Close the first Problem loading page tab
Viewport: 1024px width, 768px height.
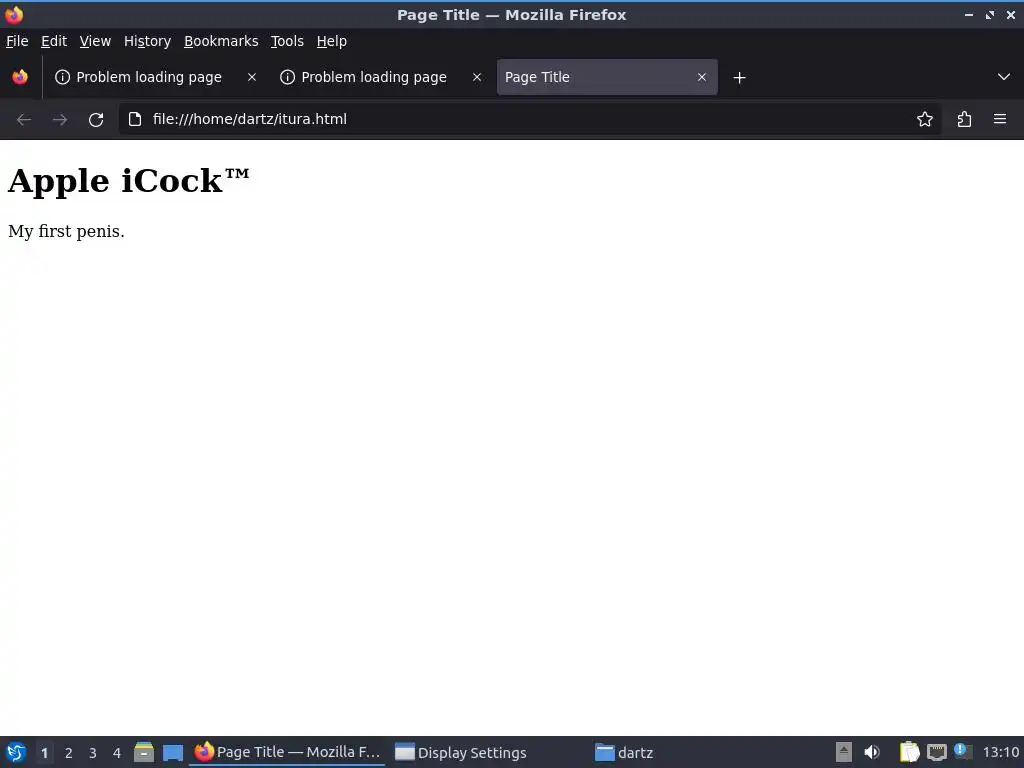coord(252,77)
